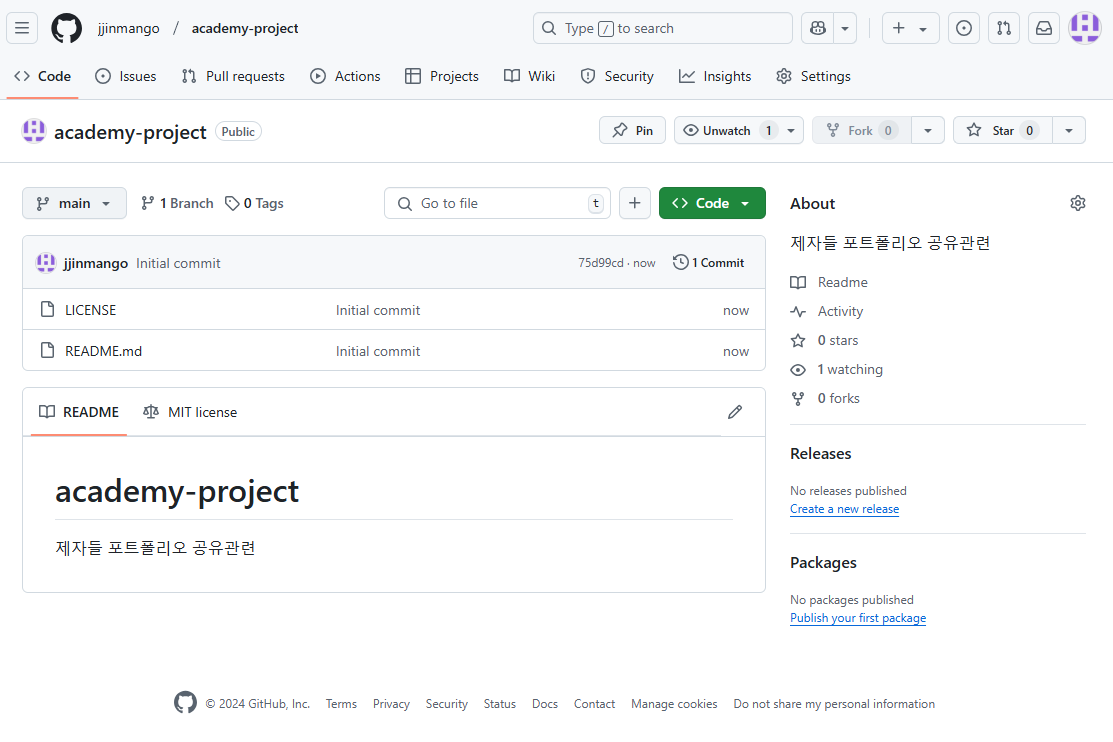Click the GitHub Octocat logo in header

(67, 28)
